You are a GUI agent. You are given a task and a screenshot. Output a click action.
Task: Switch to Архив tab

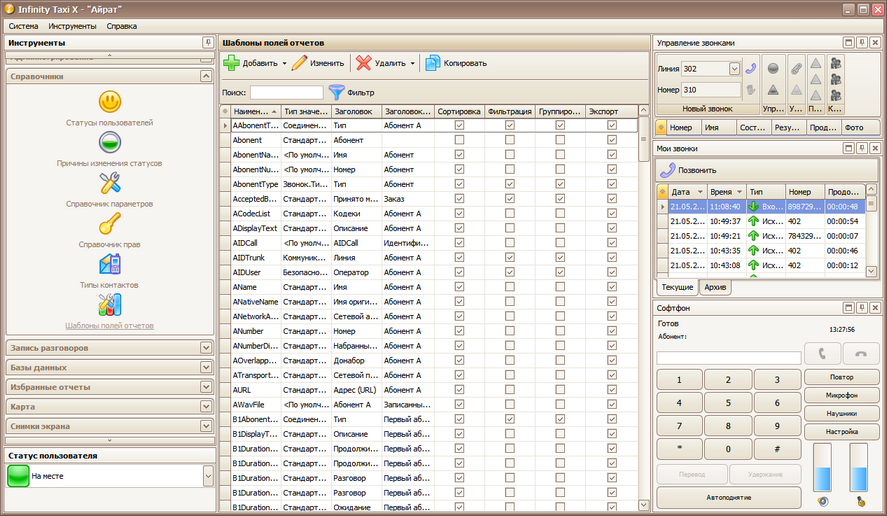click(715, 287)
